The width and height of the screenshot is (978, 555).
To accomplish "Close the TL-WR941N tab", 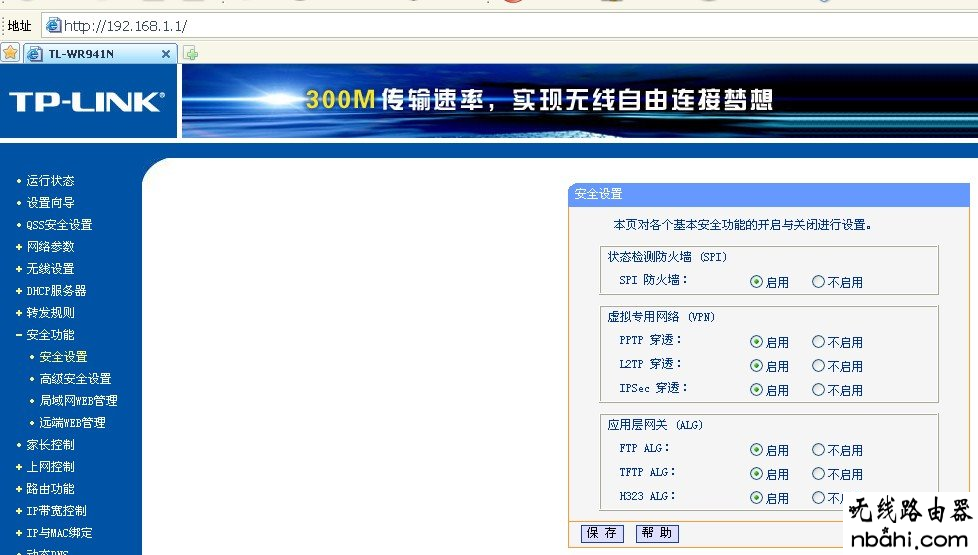I will [166, 54].
